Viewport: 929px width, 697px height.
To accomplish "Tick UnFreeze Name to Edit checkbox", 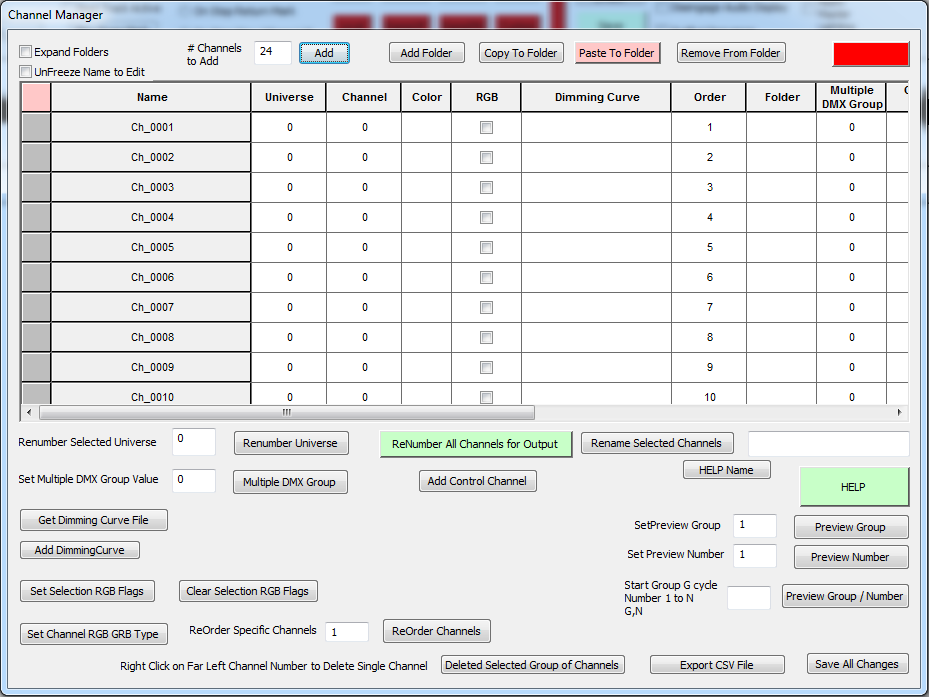I will point(25,72).
